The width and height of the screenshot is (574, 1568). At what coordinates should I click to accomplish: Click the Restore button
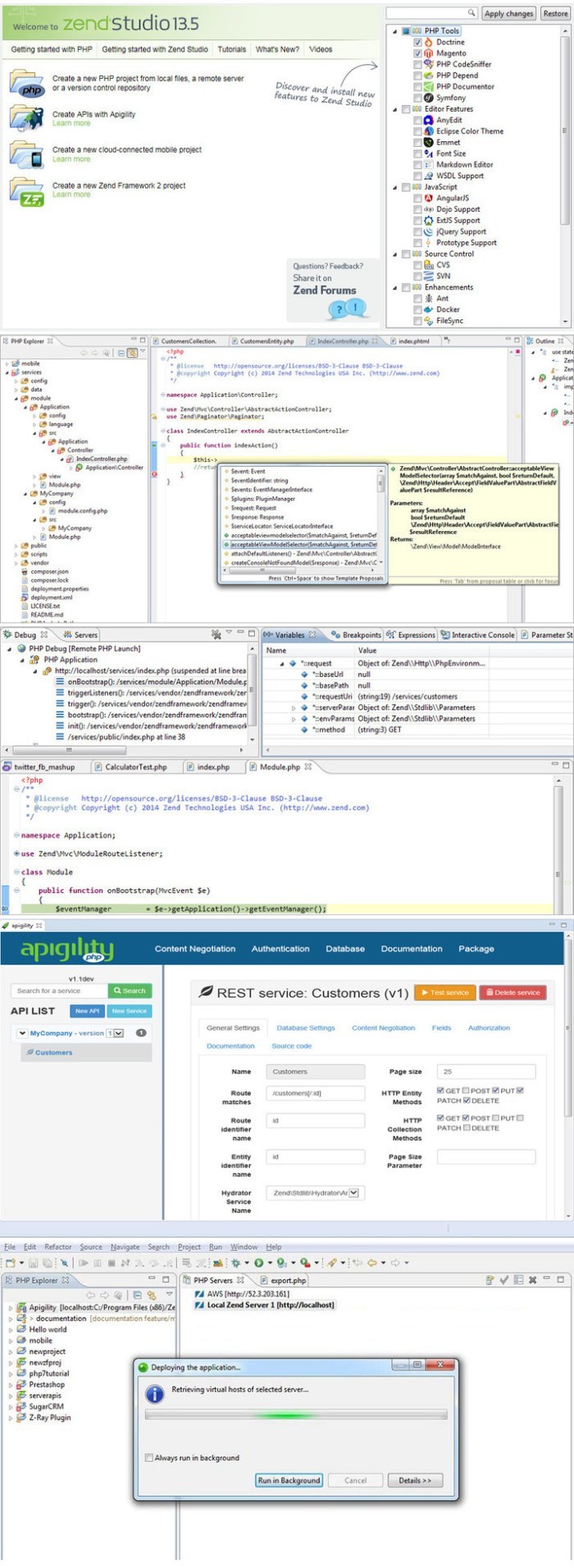tap(554, 13)
